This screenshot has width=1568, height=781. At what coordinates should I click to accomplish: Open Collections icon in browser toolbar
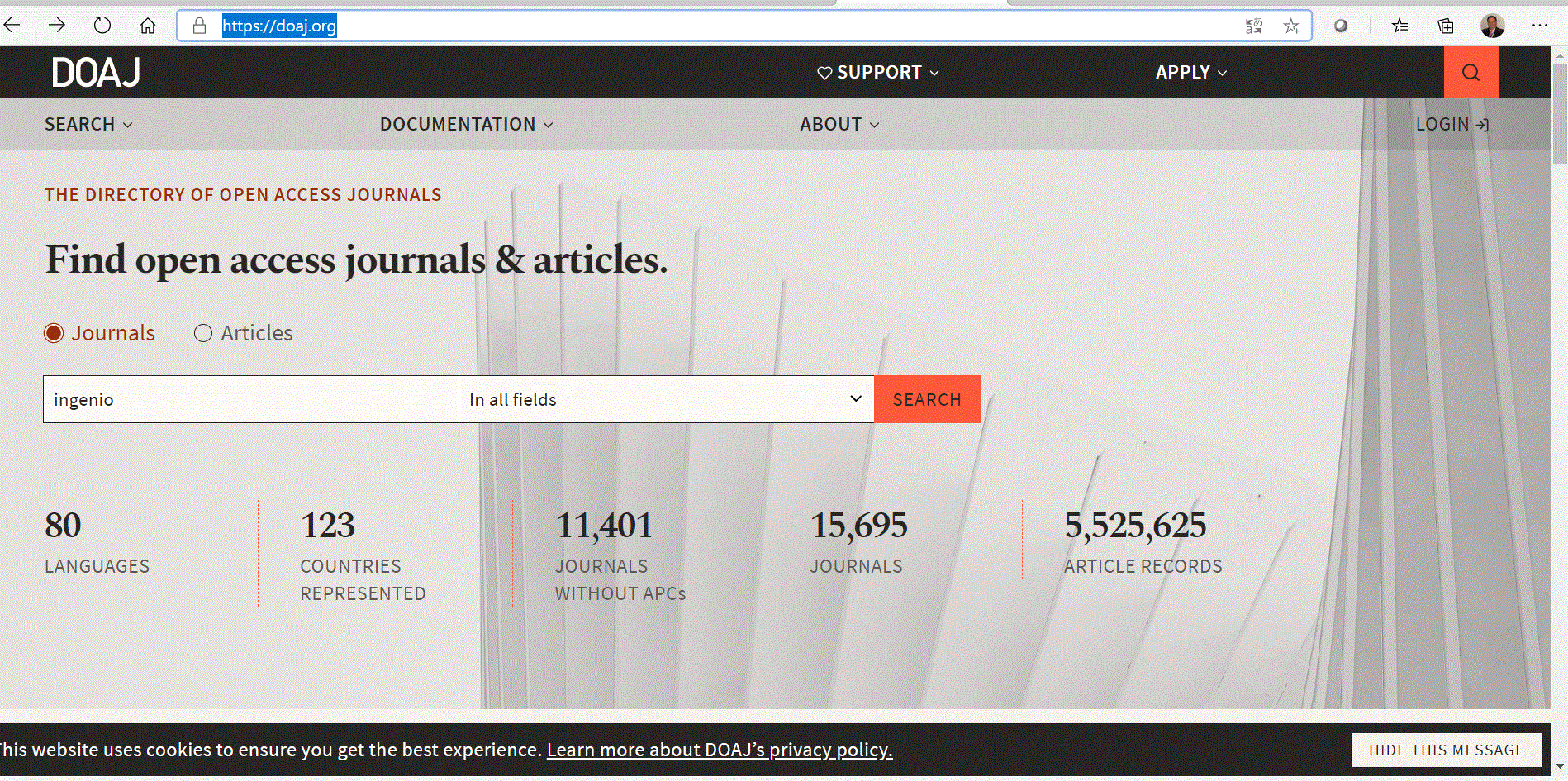click(1446, 26)
